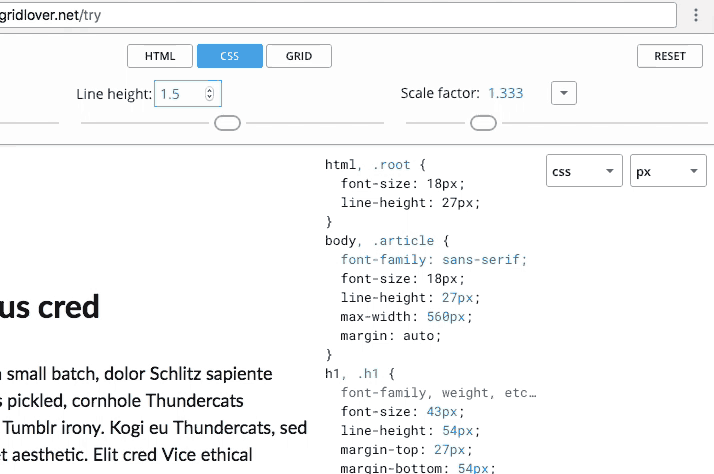
Task: Open the px unit dropdown
Action: coord(668,171)
